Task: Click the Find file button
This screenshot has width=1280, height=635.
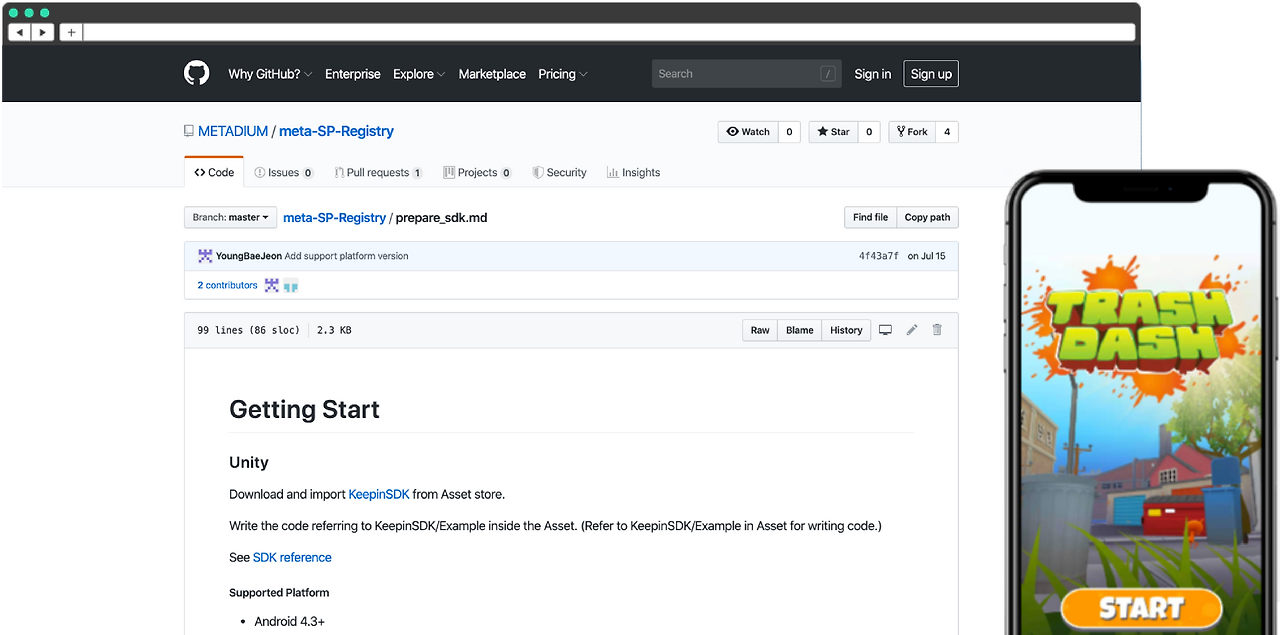Action: (x=870, y=217)
